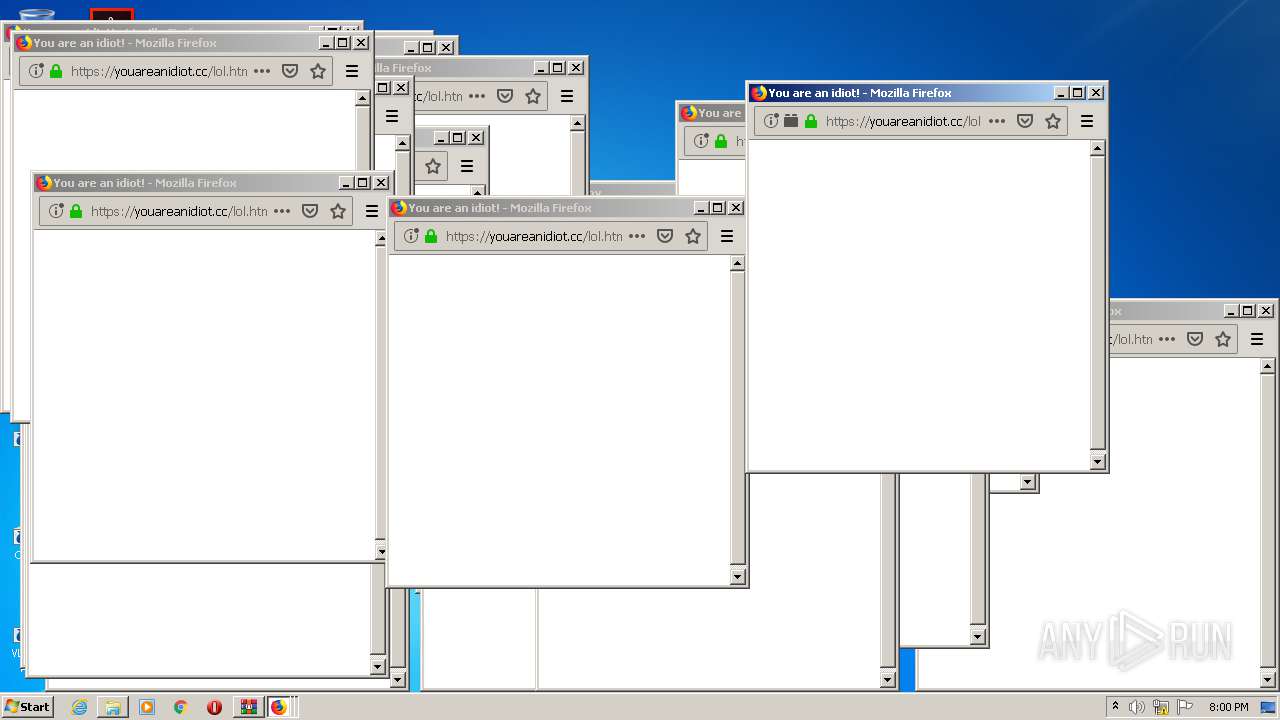
Task: Save to Pocket in the center Firefox window
Action: 665,236
